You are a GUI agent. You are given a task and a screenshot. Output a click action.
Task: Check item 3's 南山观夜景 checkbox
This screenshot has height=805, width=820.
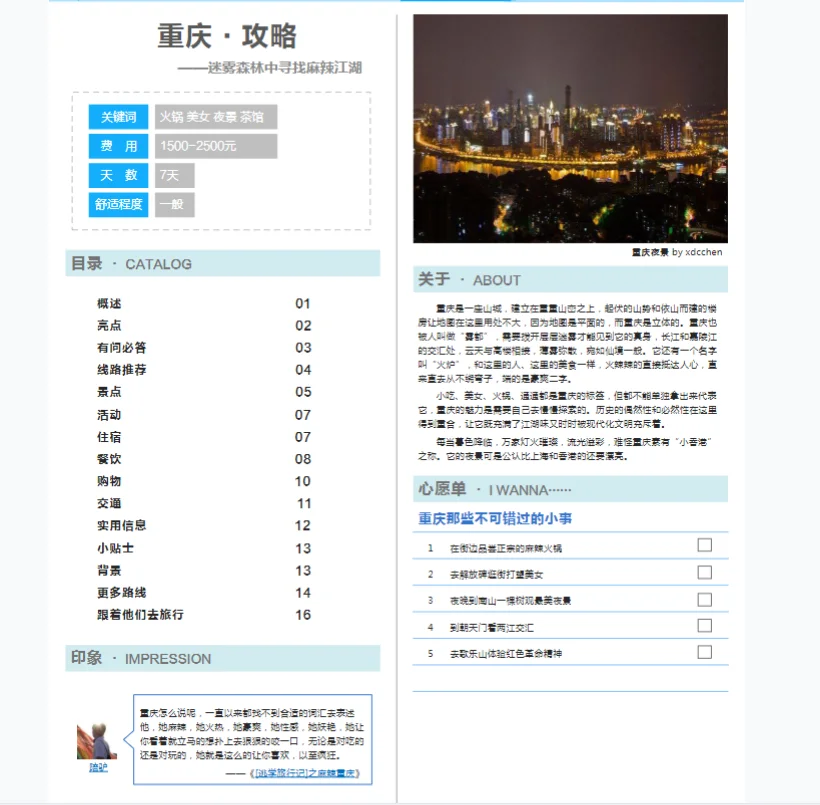point(704,598)
